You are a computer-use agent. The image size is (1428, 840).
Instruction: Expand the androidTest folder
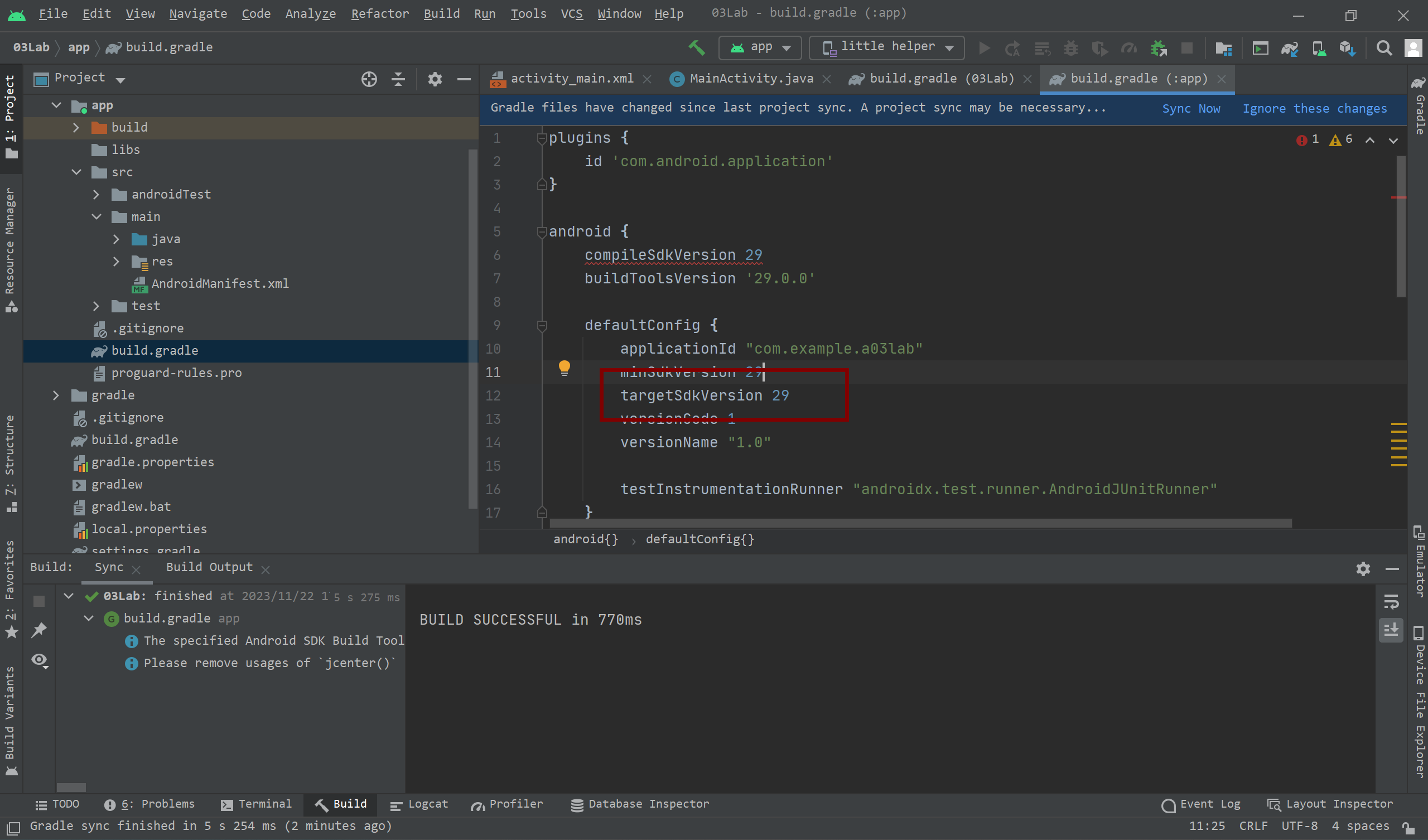click(96, 195)
